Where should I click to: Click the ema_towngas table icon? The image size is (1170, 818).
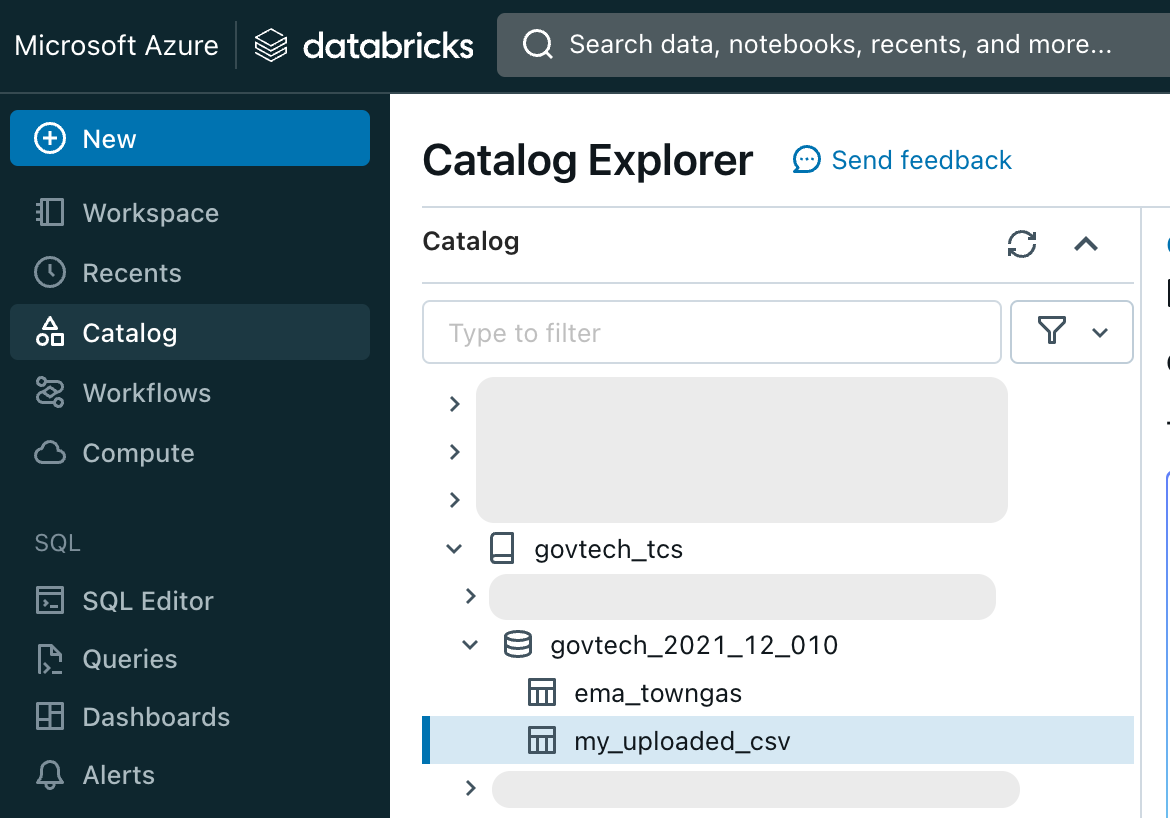click(x=542, y=693)
